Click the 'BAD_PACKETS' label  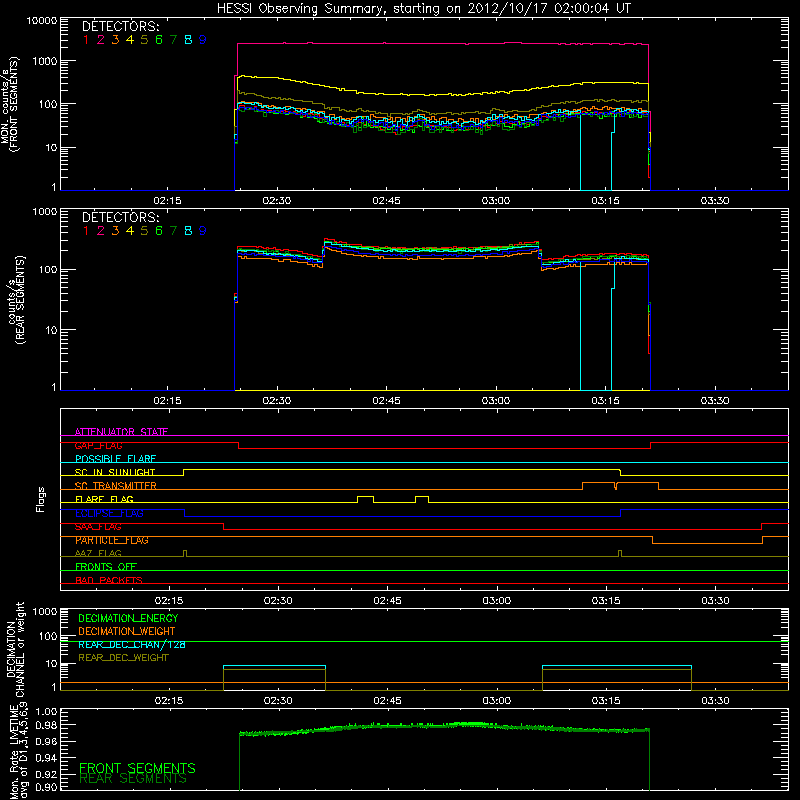(x=109, y=580)
